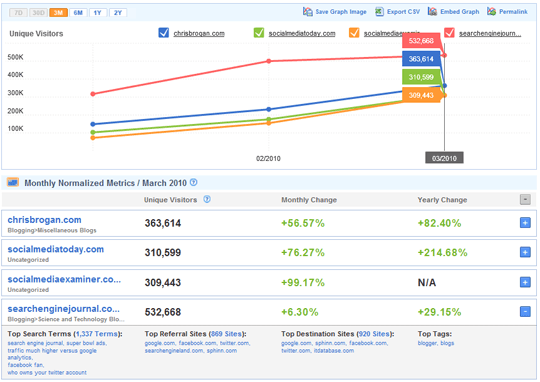Click the 869 Sites referral link
This screenshot has height=382, width=540.
pos(227,334)
